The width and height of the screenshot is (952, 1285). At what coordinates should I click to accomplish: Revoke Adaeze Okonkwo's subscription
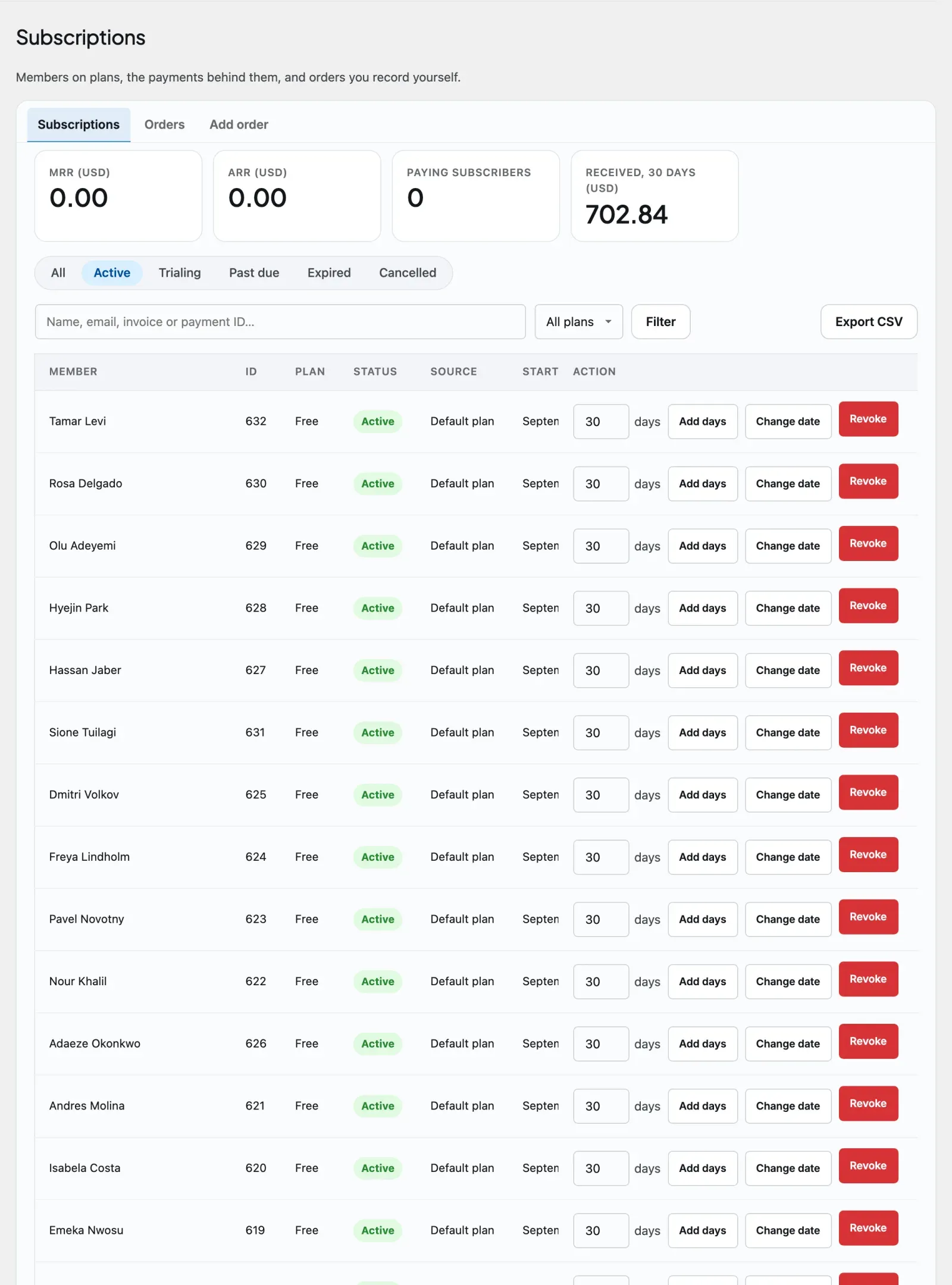click(868, 1041)
